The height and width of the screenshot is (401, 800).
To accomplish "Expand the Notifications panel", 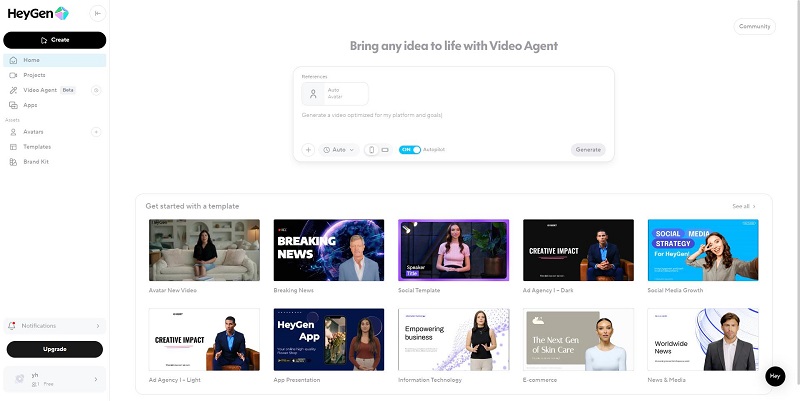I will 55,326.
